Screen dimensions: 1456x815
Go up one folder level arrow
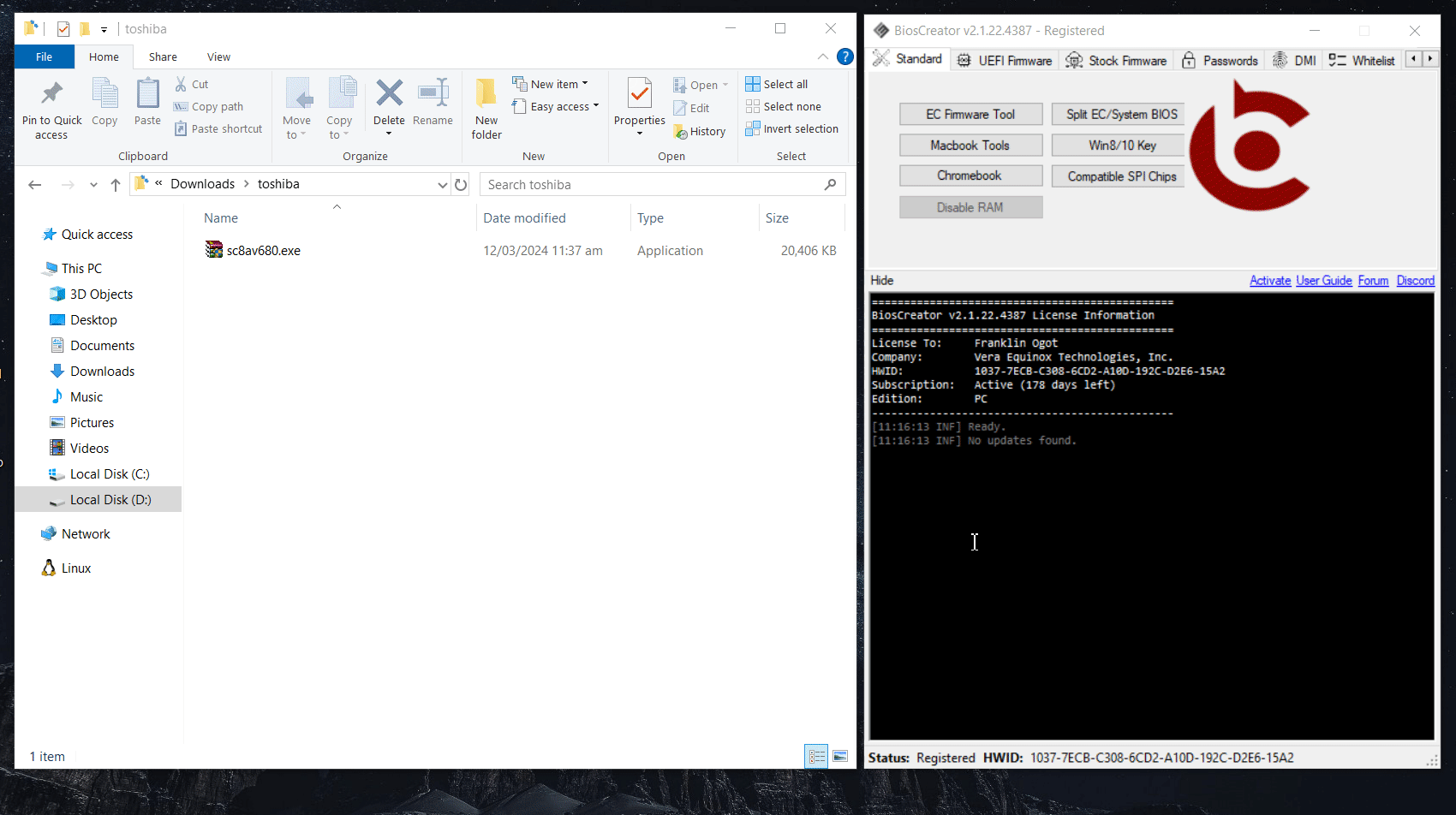coord(116,184)
